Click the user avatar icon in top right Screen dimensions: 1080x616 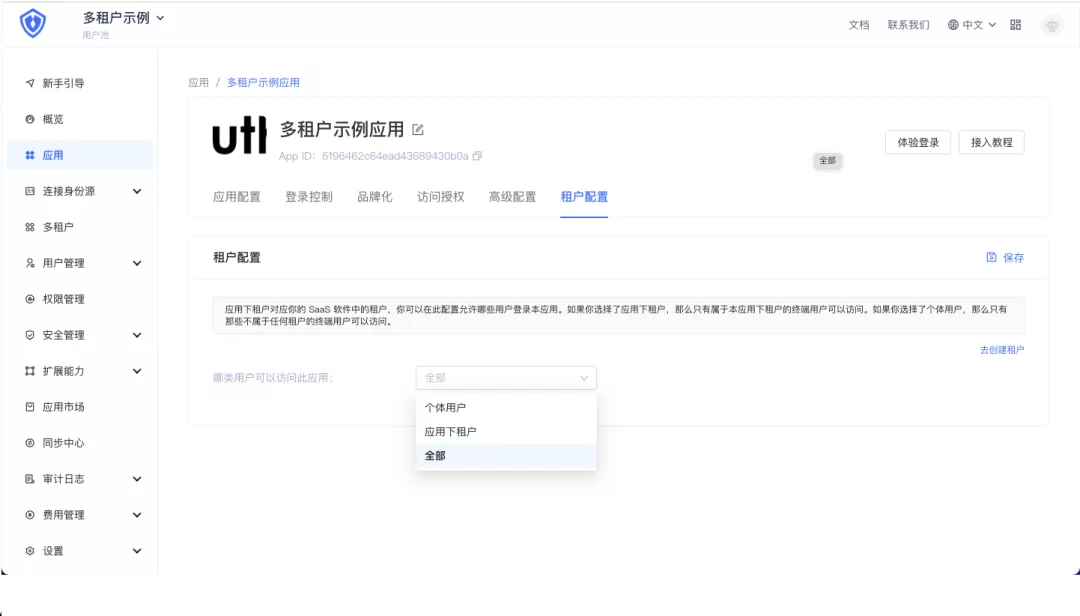[1051, 25]
